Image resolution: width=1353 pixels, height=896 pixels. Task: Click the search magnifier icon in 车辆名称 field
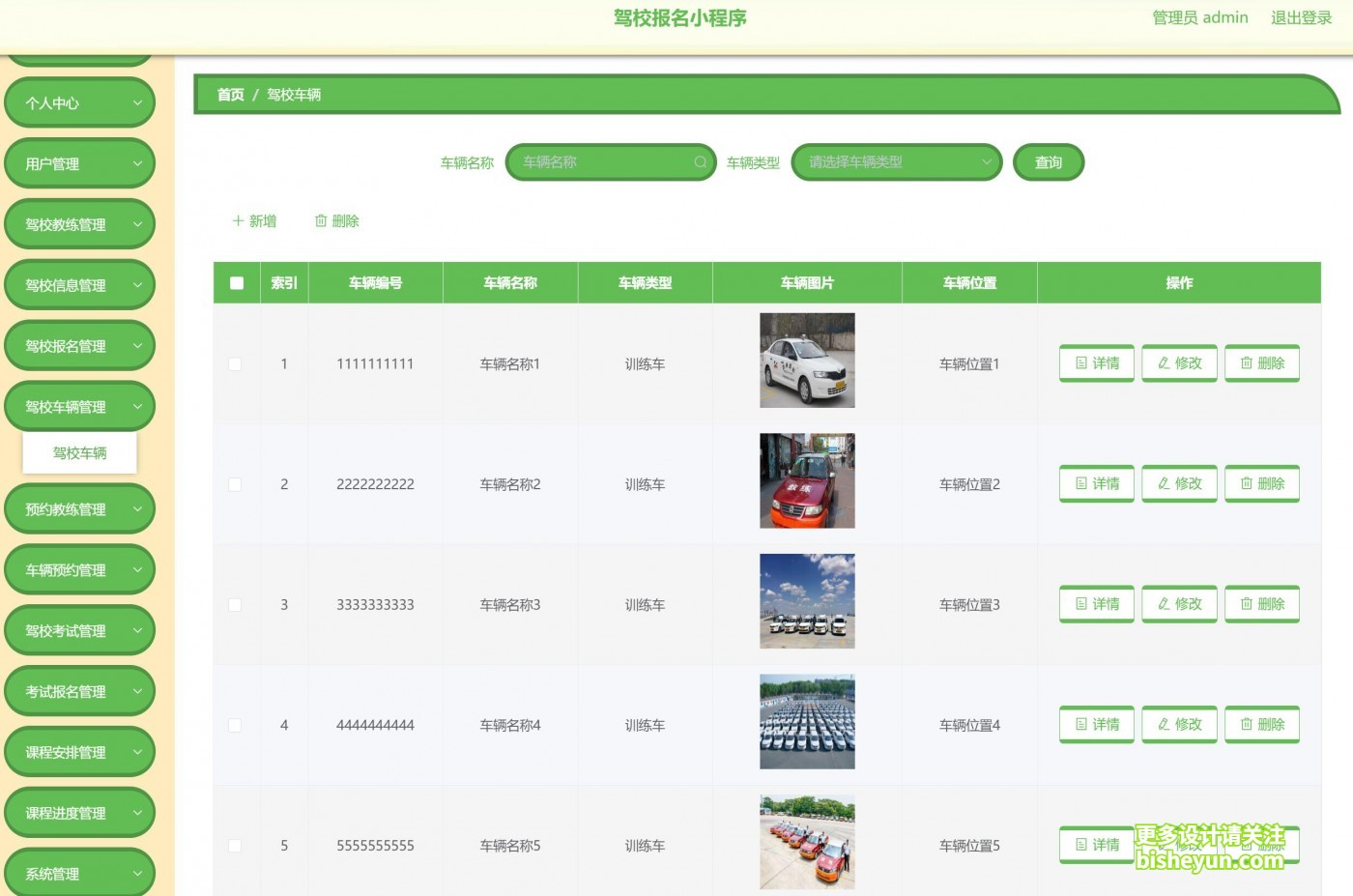click(x=700, y=162)
